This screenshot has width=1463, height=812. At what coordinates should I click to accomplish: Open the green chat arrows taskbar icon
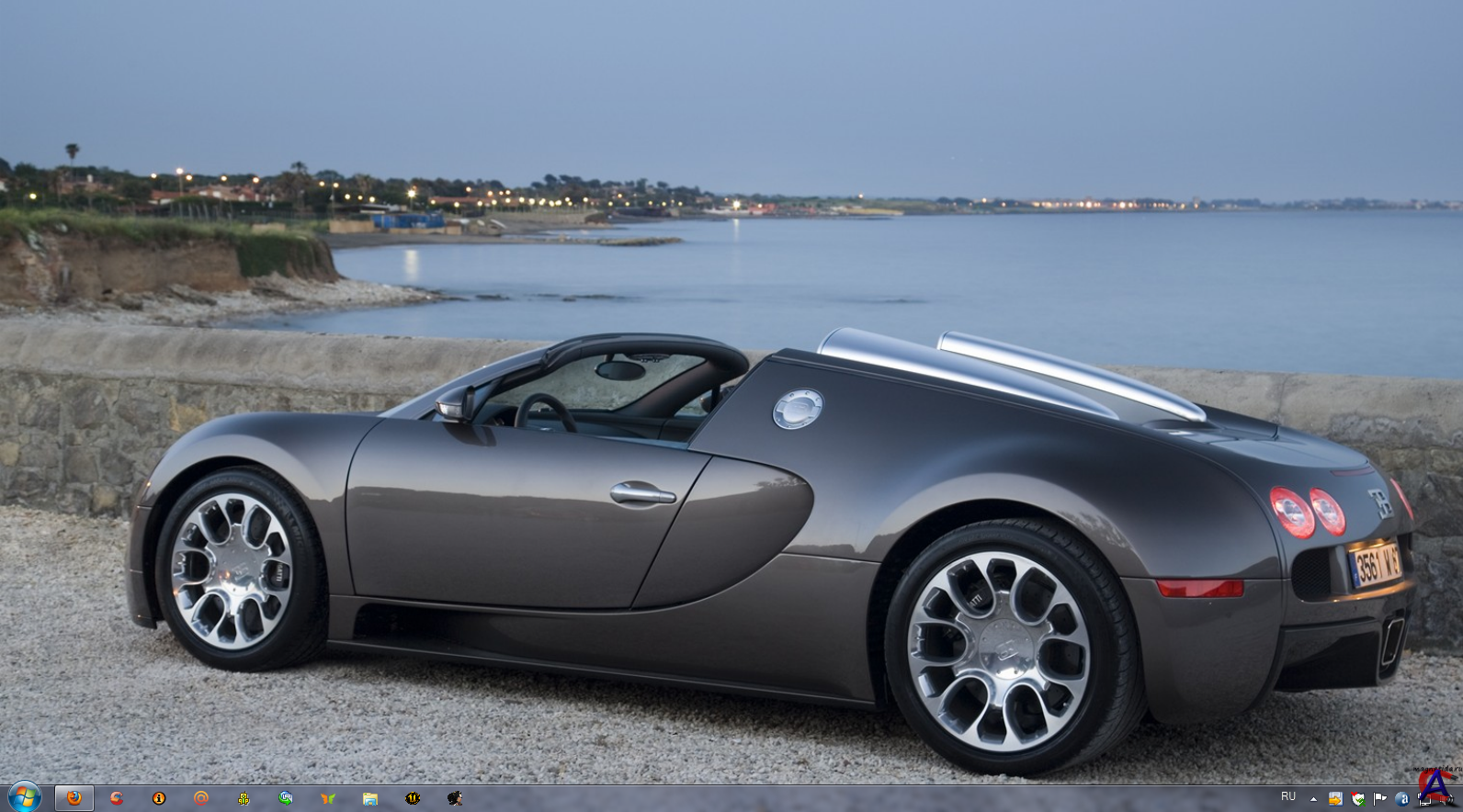[x=286, y=798]
